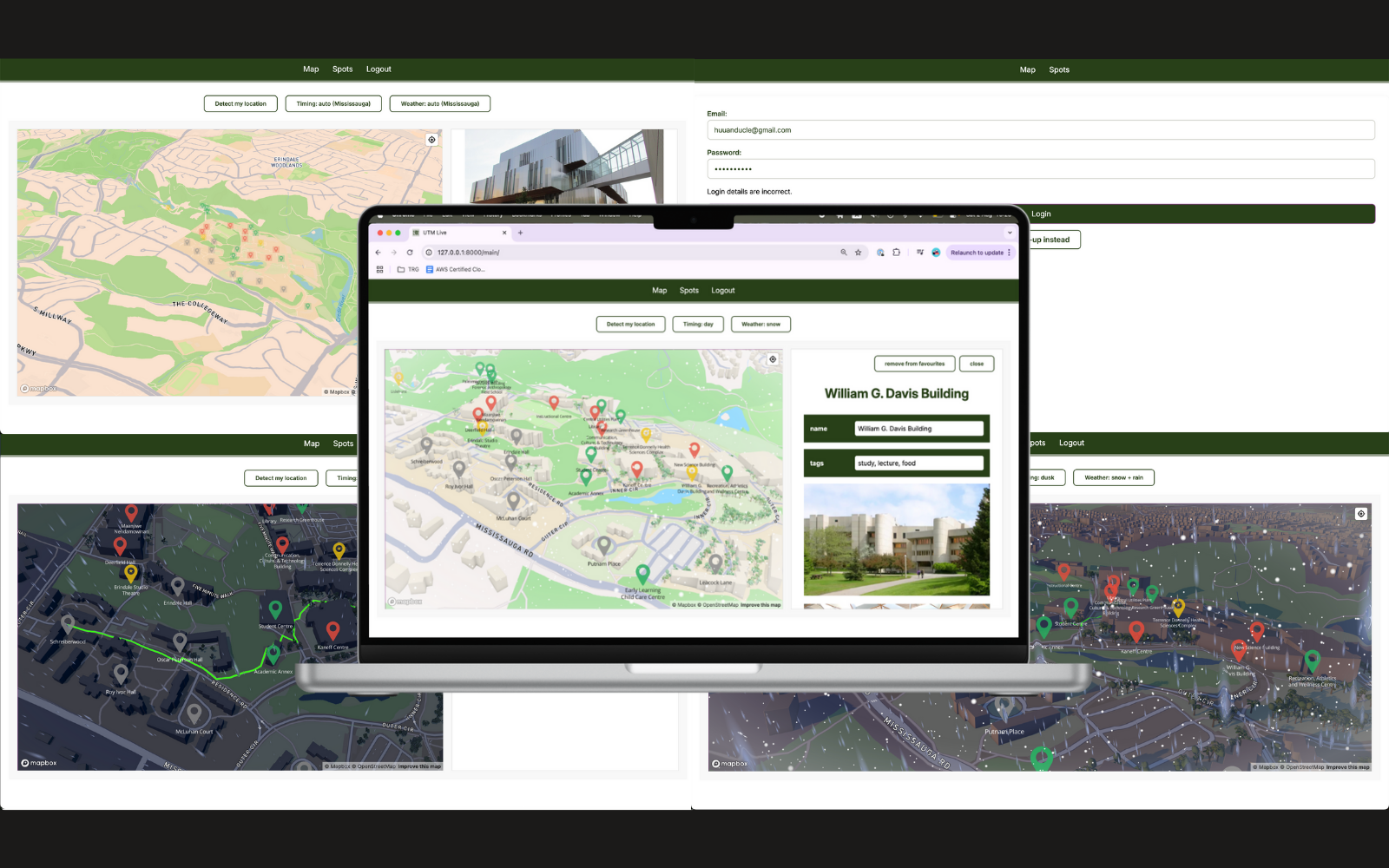This screenshot has width=1389, height=868.
Task: Click Detect my location on laptop screen
Action: (x=631, y=324)
